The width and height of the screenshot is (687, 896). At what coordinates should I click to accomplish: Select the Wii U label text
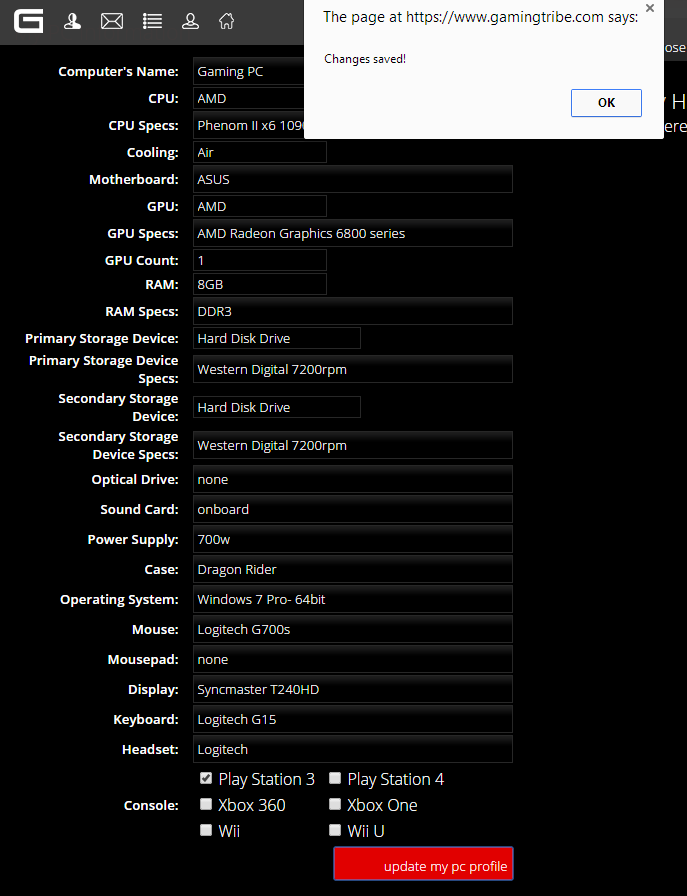(x=366, y=831)
